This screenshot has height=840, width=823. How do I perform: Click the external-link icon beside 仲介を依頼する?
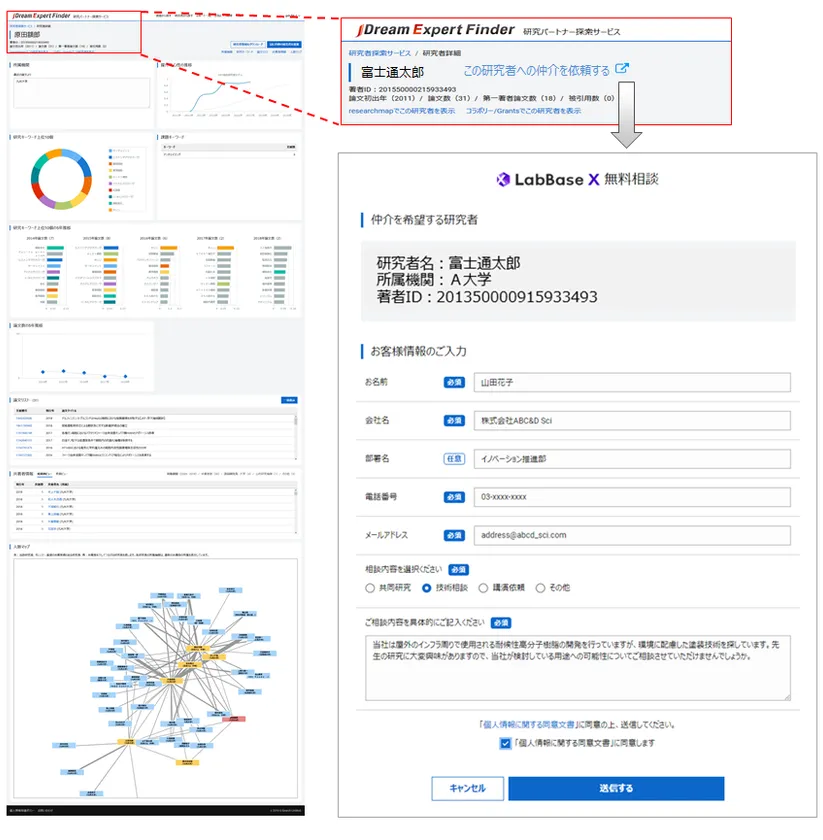point(622,69)
